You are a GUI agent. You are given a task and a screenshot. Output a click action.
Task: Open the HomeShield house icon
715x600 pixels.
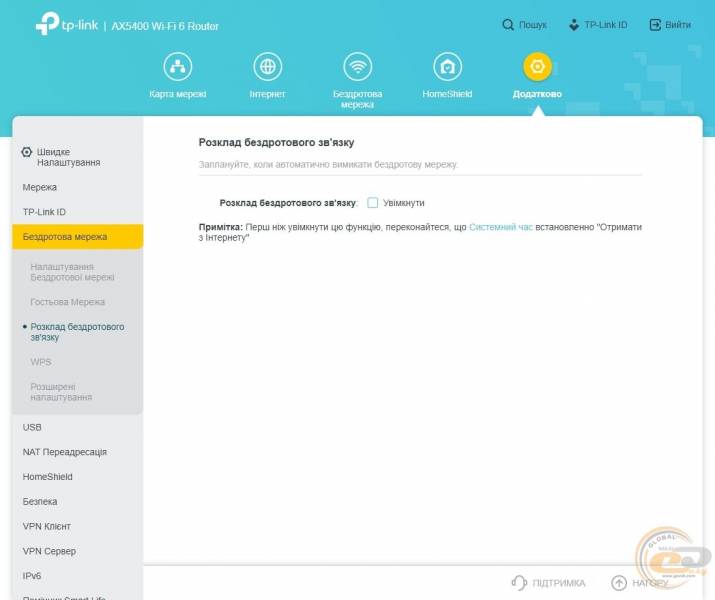coord(447,67)
